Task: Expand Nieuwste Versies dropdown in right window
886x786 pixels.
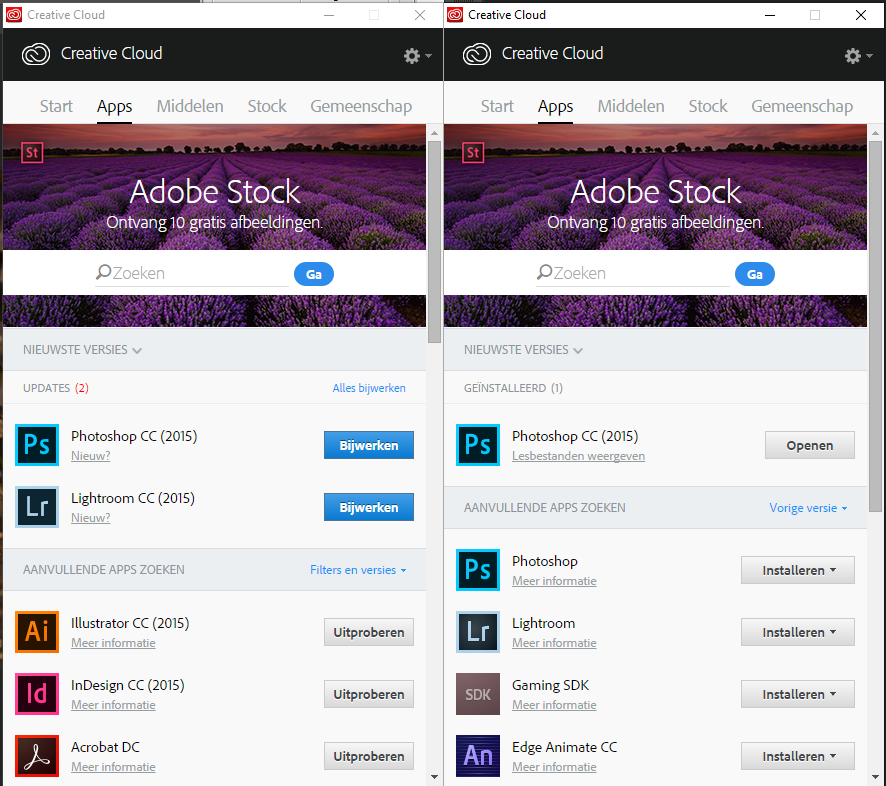Action: pyautogui.click(x=523, y=350)
